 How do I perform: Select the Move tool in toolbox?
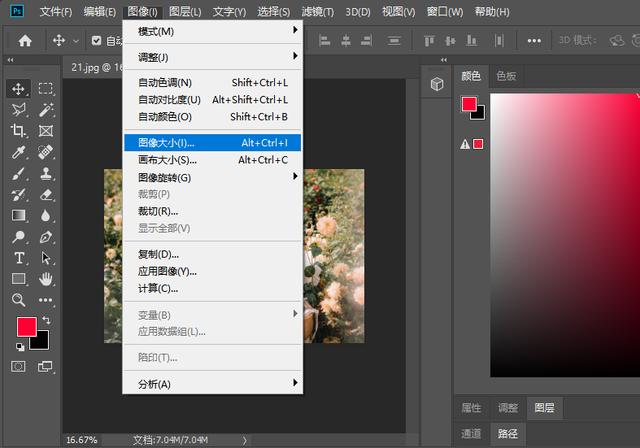tap(18, 89)
